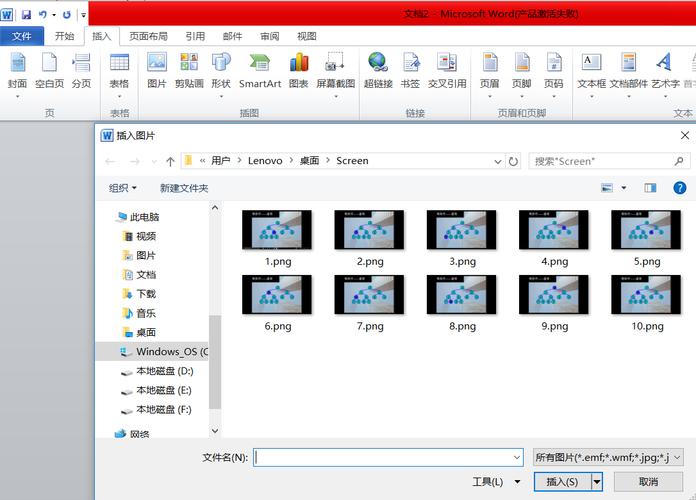
Task: Go up one folder level
Action: [170, 161]
